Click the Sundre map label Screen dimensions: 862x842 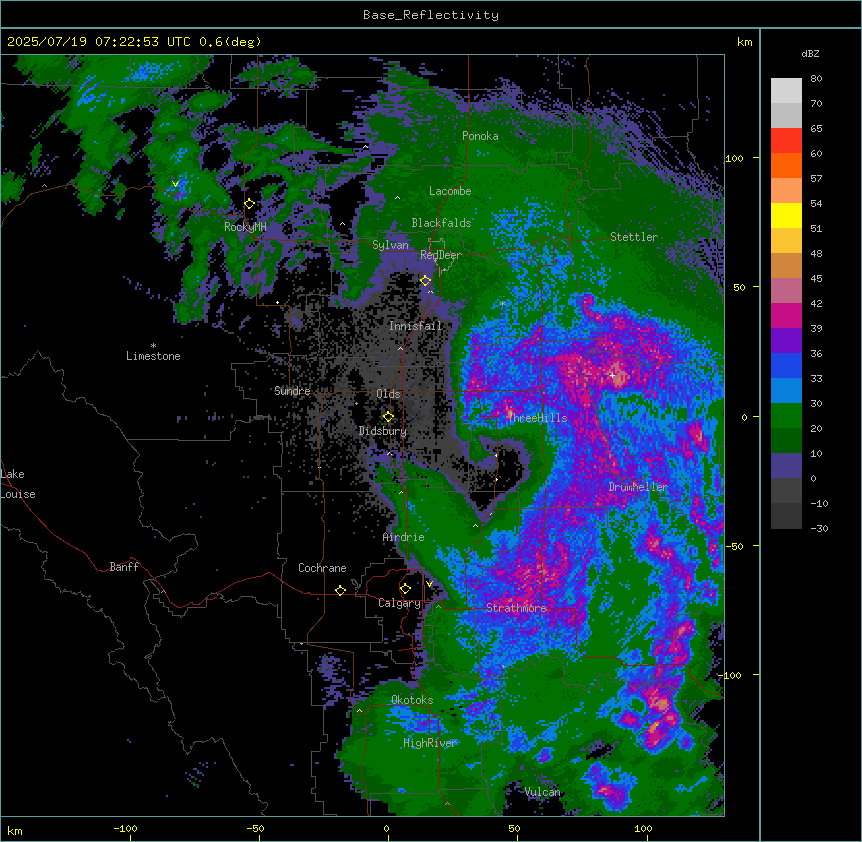[x=292, y=391]
